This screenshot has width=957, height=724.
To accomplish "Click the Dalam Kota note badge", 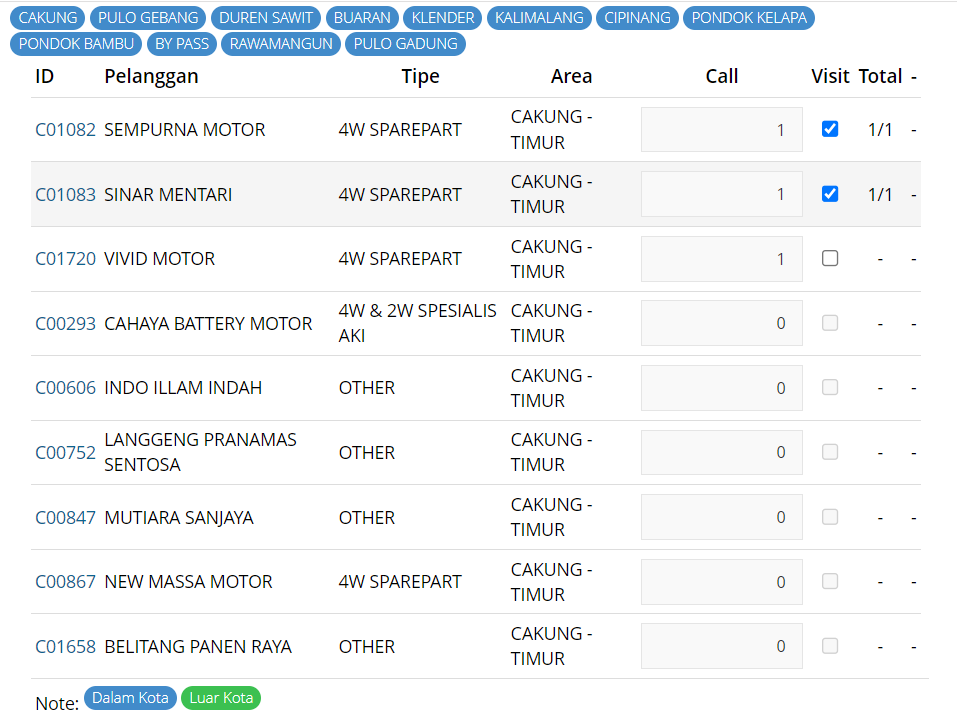I will pos(130,698).
